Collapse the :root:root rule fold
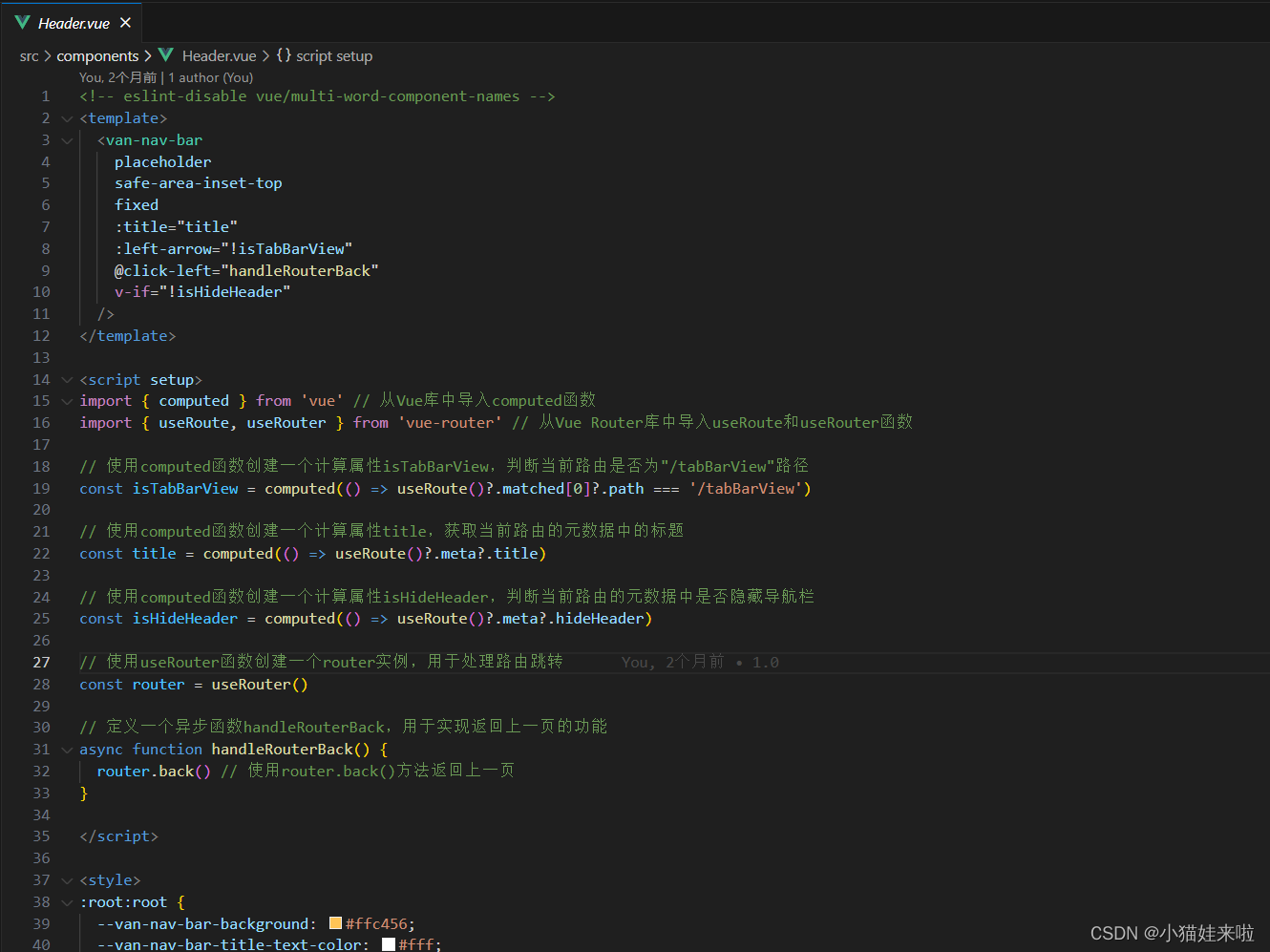Viewport: 1270px width, 952px height. tap(67, 902)
